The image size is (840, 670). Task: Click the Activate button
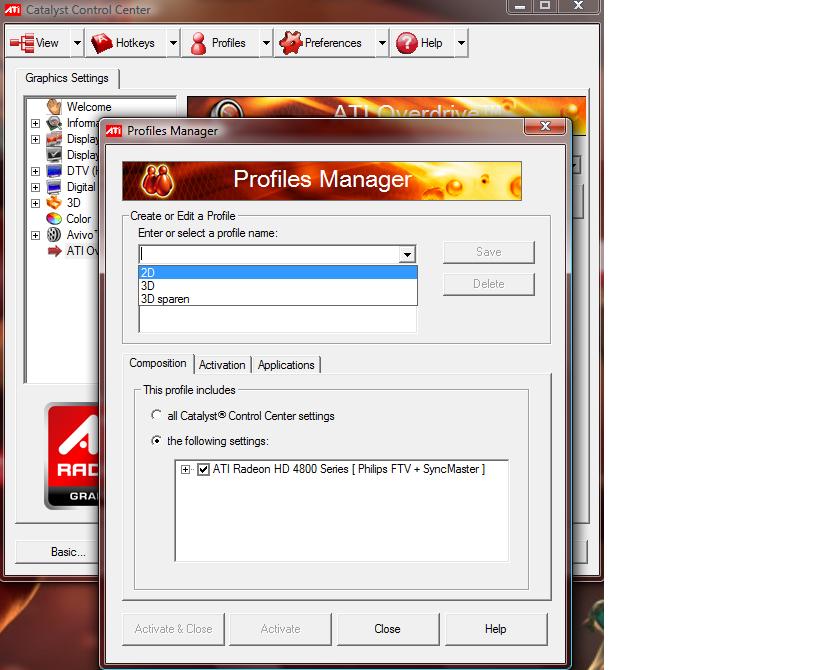click(280, 629)
